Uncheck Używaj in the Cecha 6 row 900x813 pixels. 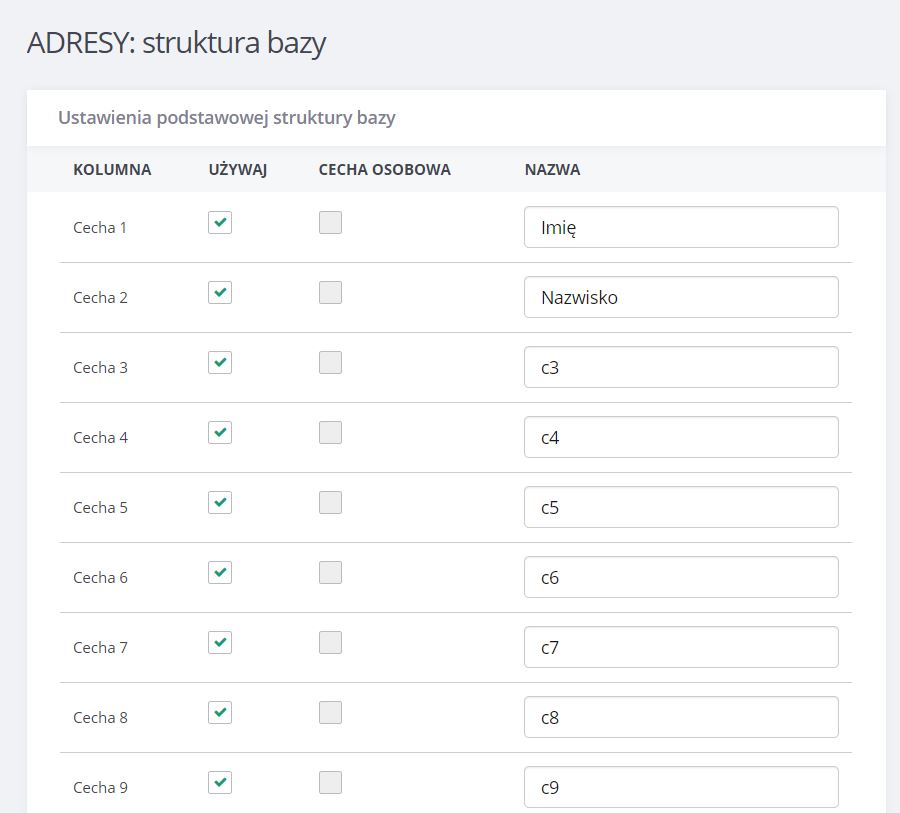(x=220, y=573)
